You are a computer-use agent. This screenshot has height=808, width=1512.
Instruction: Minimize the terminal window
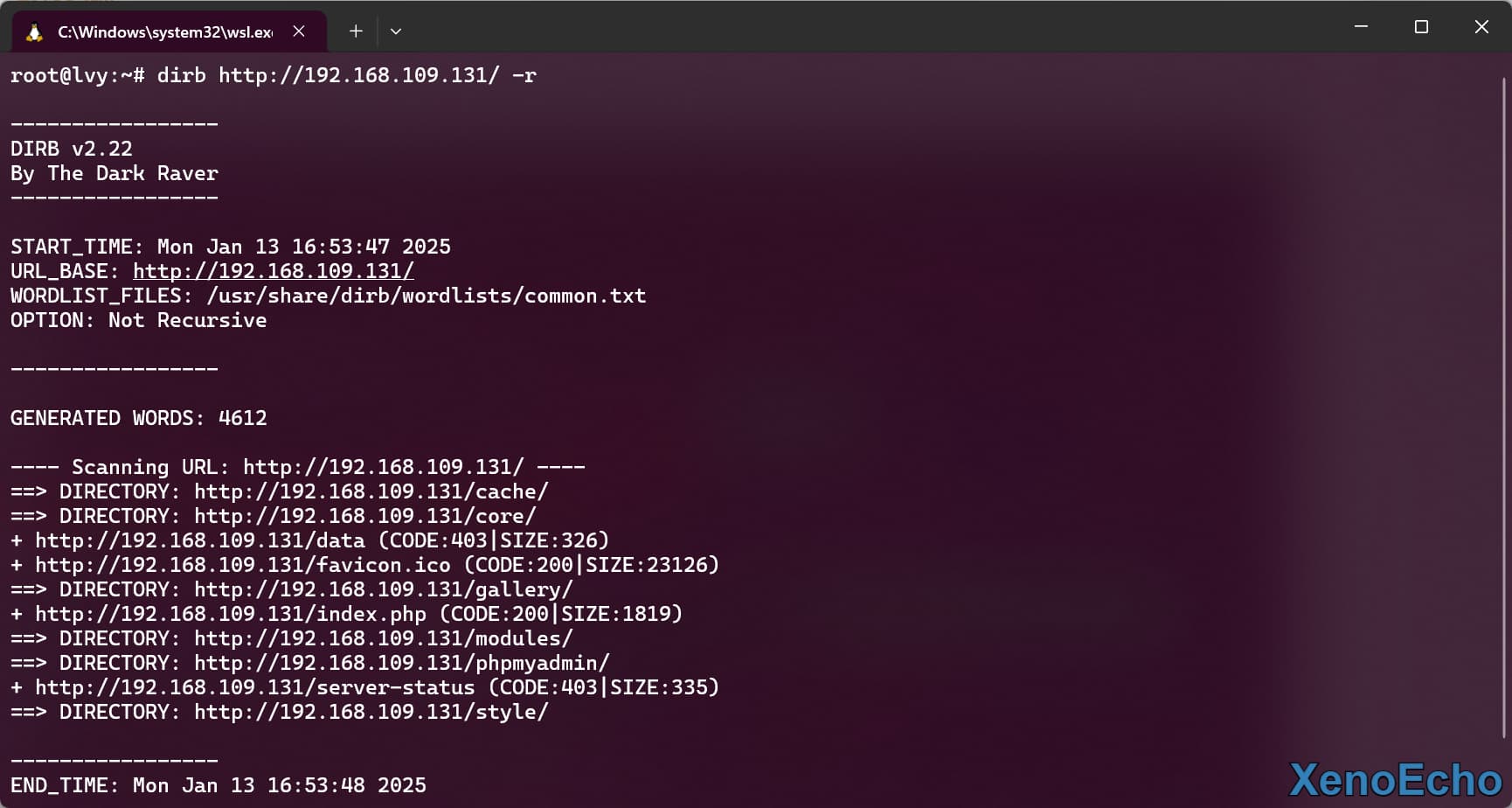click(1361, 27)
